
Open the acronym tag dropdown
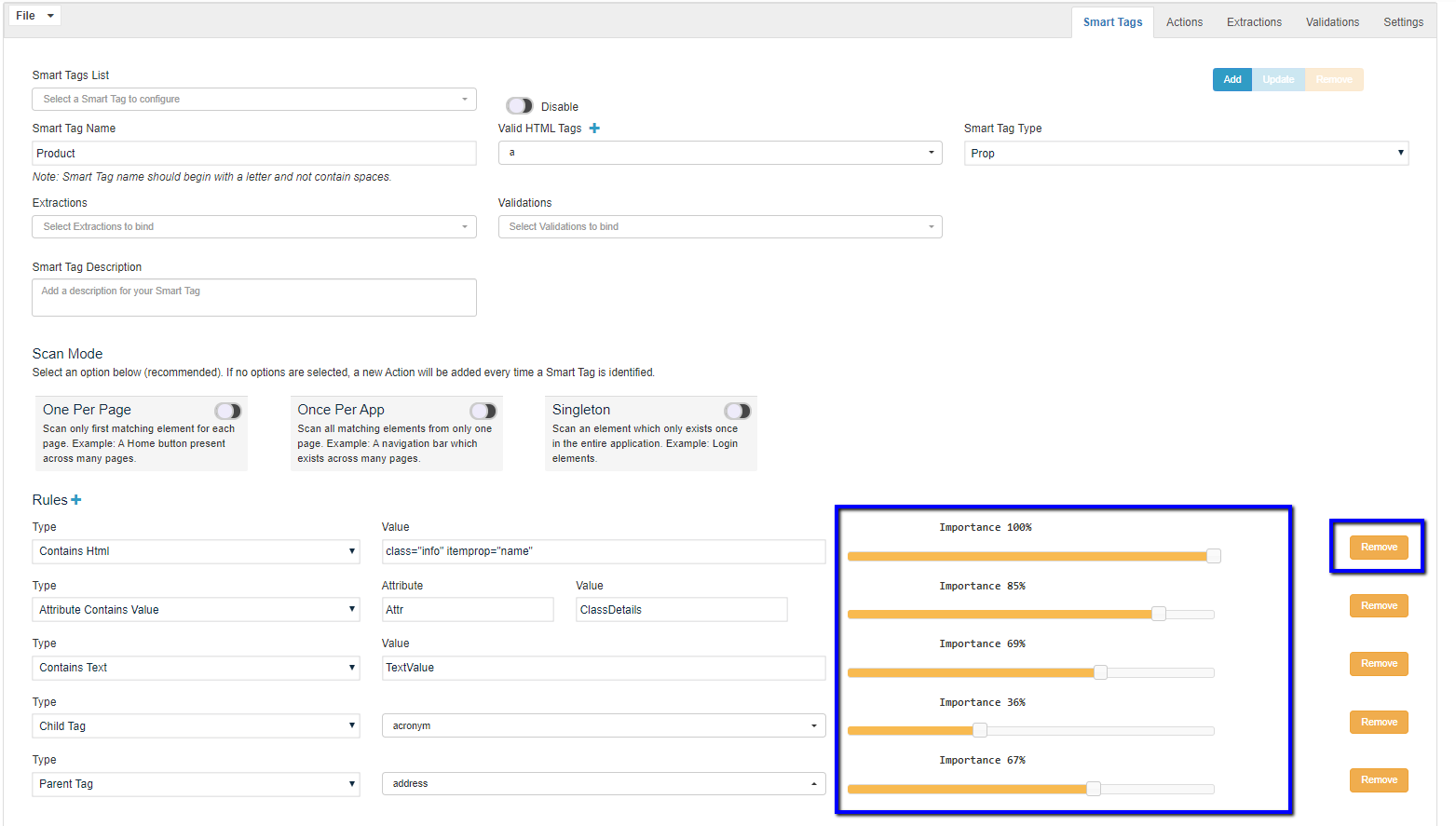point(604,725)
